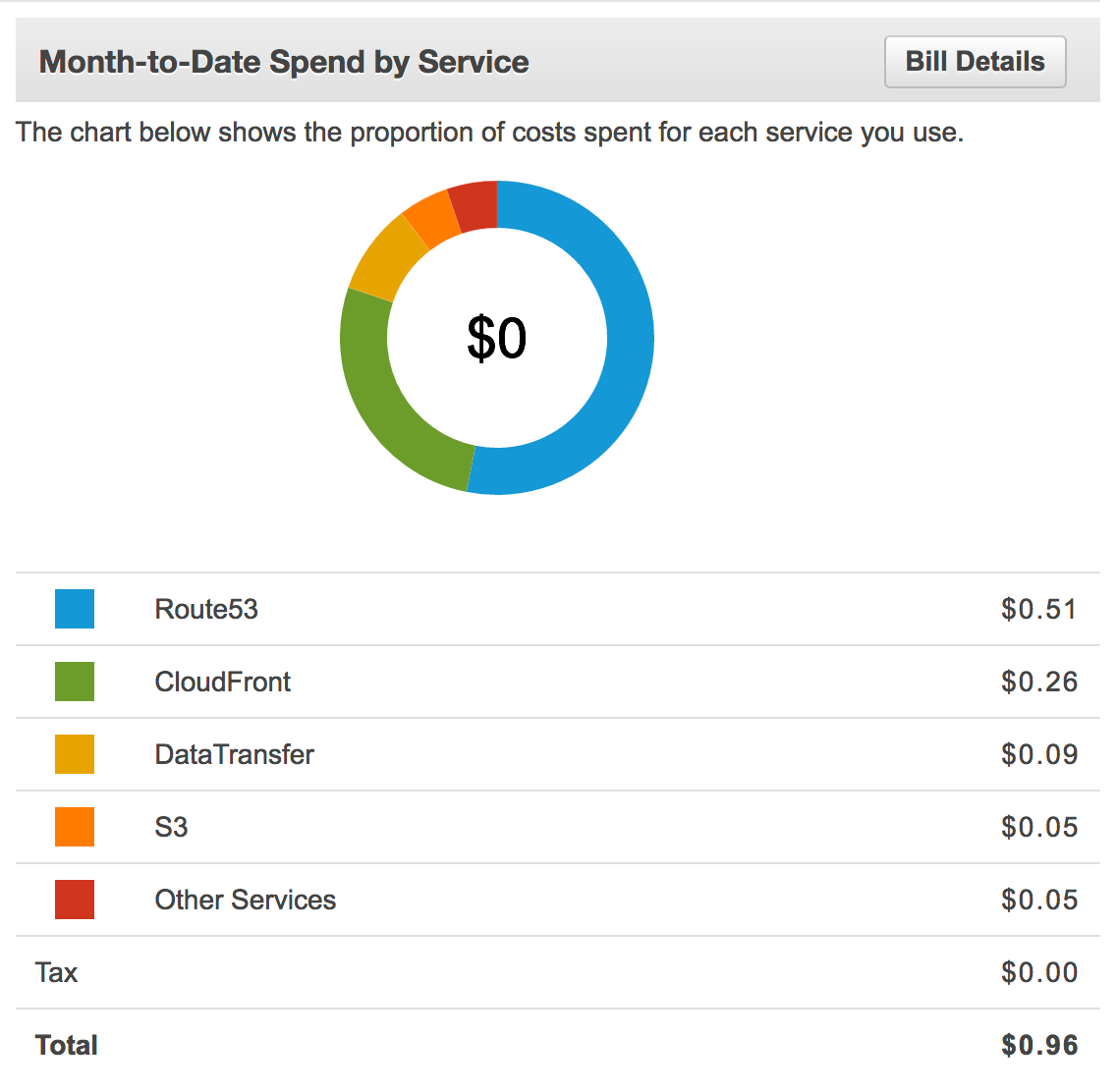Click the Route53 service name
The height and width of the screenshot is (1092, 1118).
tap(206, 609)
